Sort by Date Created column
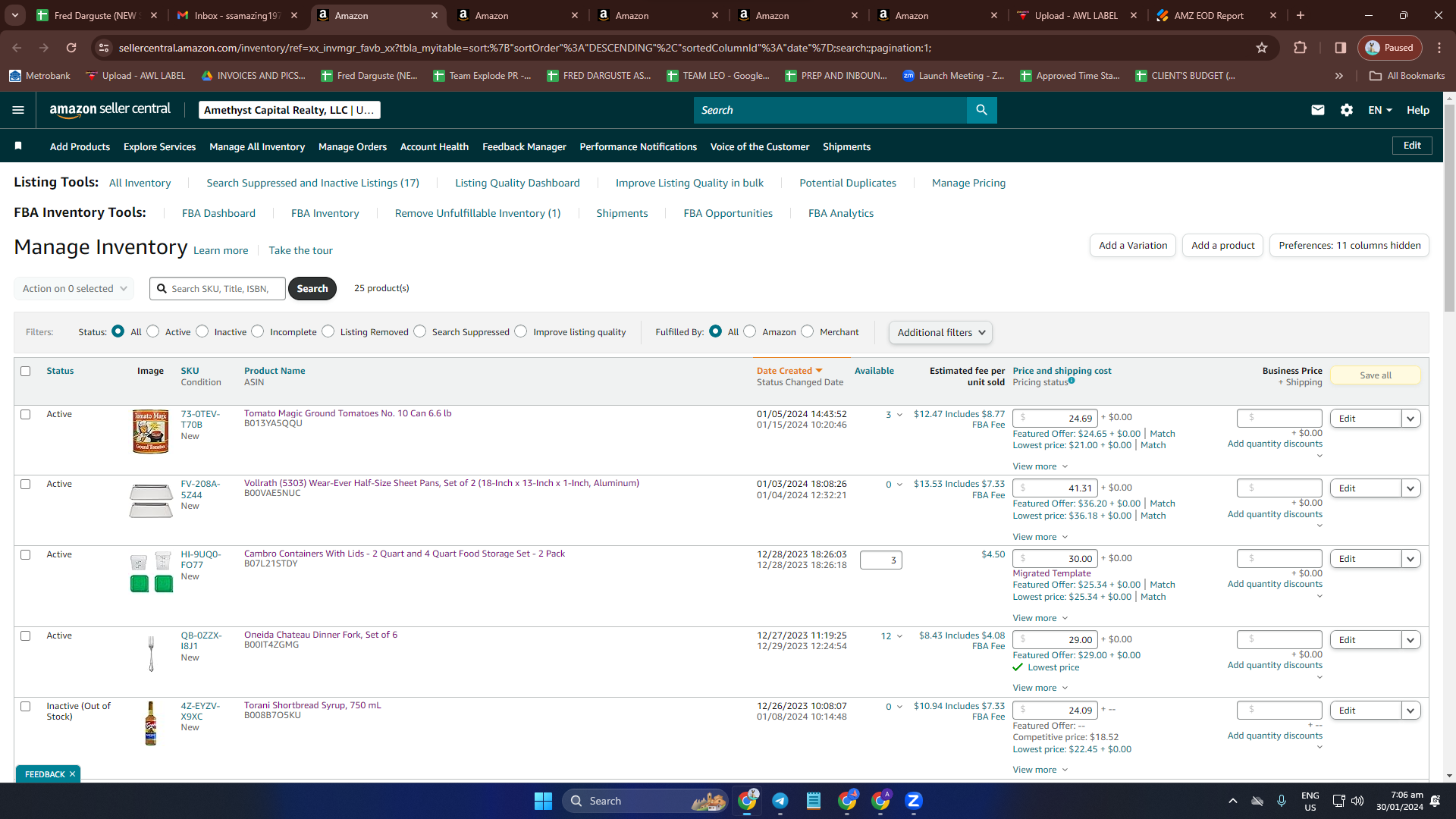The height and width of the screenshot is (819, 1456). (789, 371)
